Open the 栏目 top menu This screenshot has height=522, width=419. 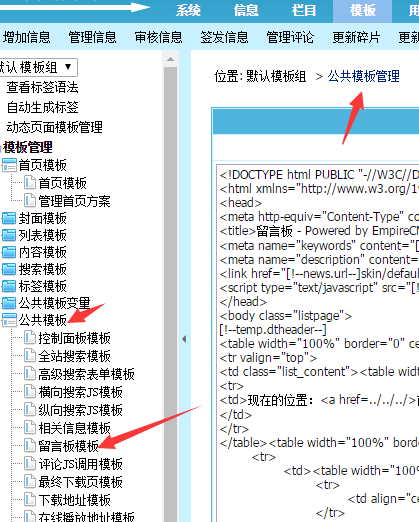pyautogui.click(x=304, y=11)
